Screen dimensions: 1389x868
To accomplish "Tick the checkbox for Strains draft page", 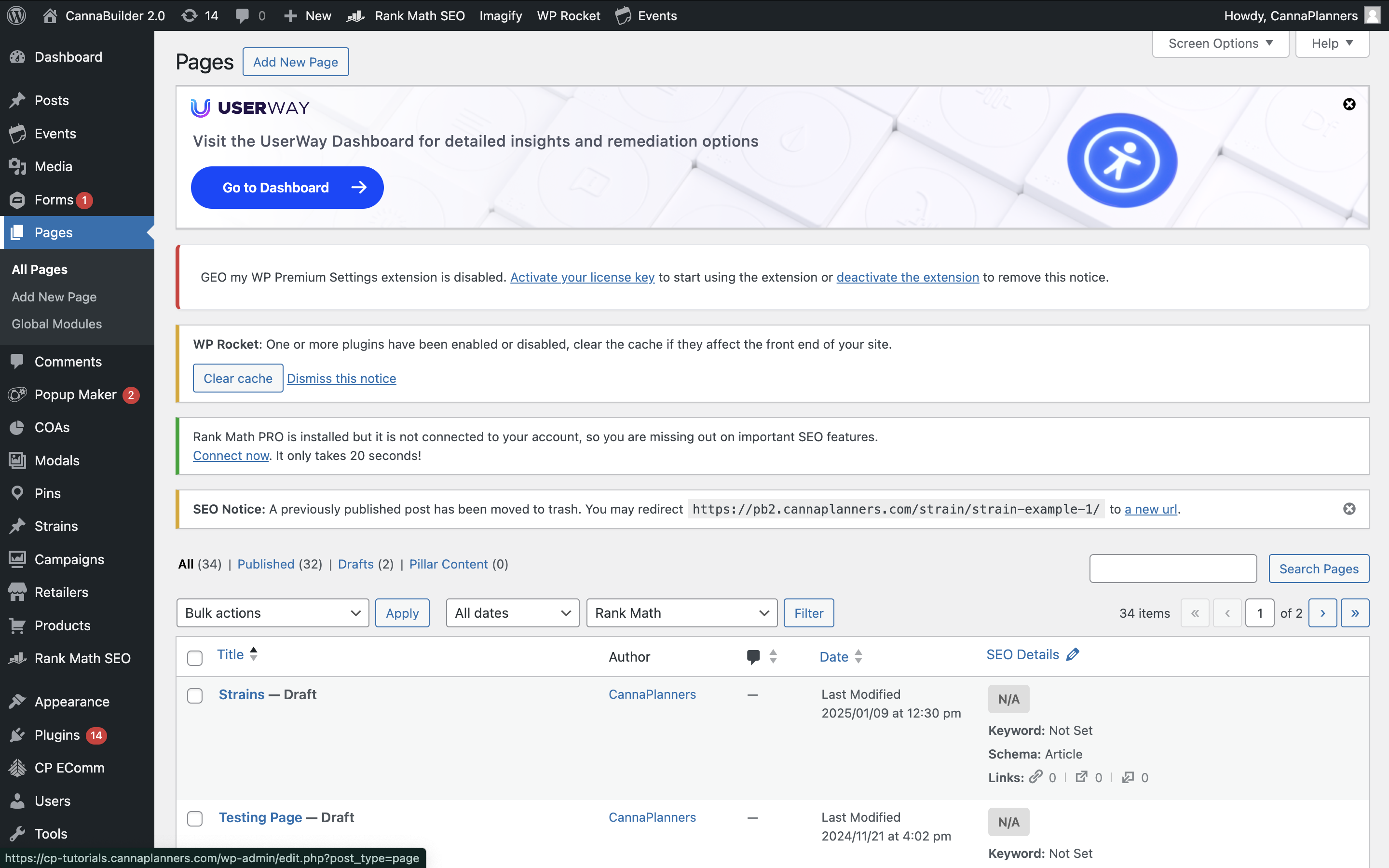I will [x=195, y=696].
